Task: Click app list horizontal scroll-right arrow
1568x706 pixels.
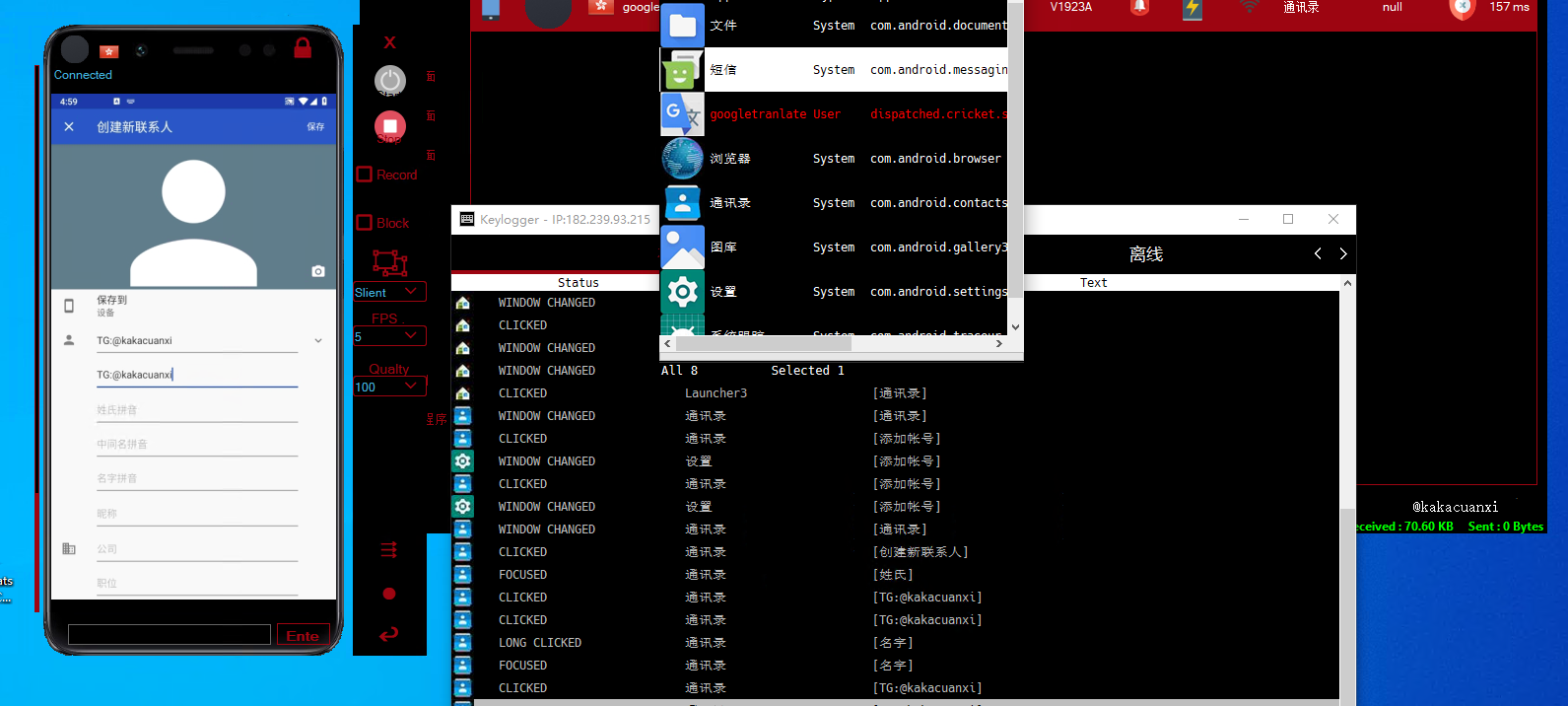Action: [998, 344]
